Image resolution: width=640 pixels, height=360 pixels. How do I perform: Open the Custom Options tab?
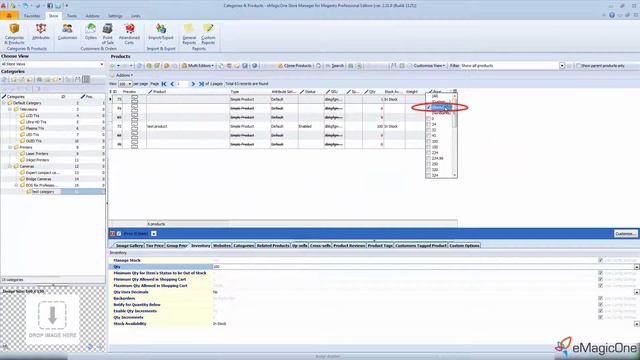point(464,245)
